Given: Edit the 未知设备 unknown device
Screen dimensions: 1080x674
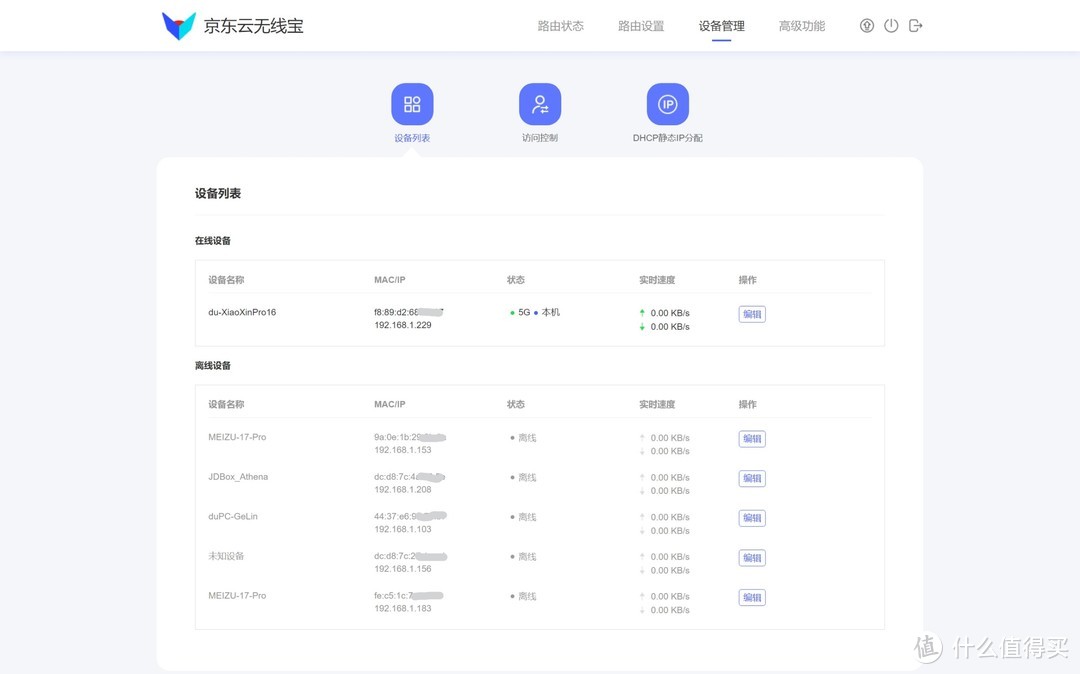Looking at the screenshot, I should coord(751,557).
